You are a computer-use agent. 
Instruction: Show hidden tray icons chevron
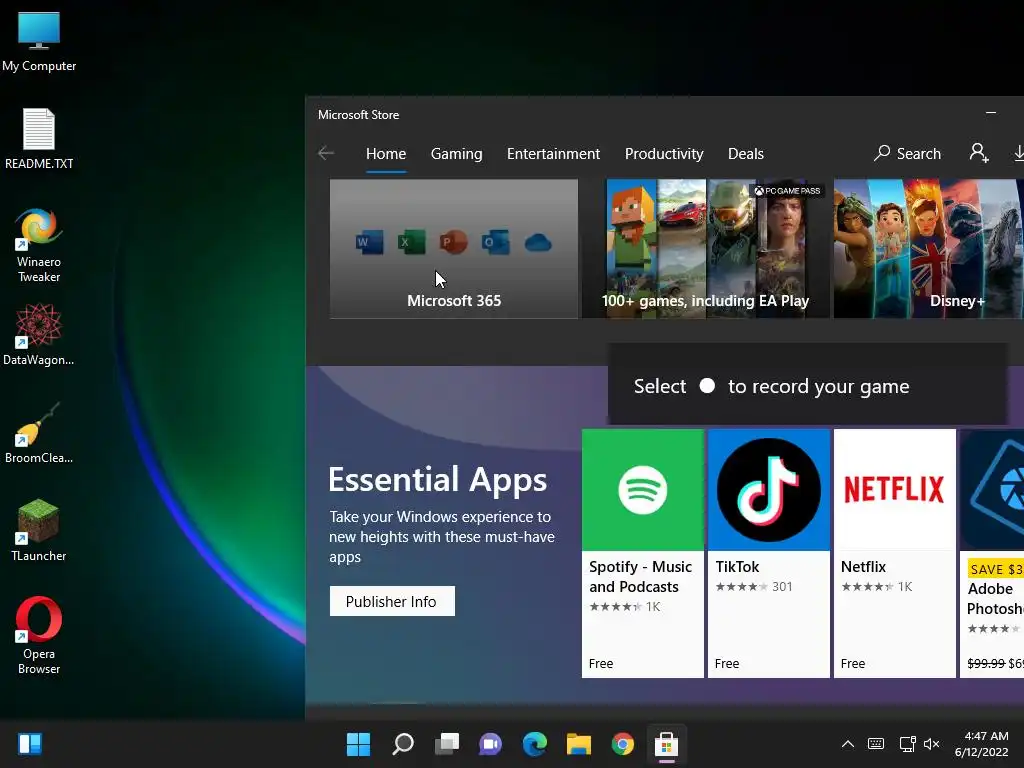(848, 744)
